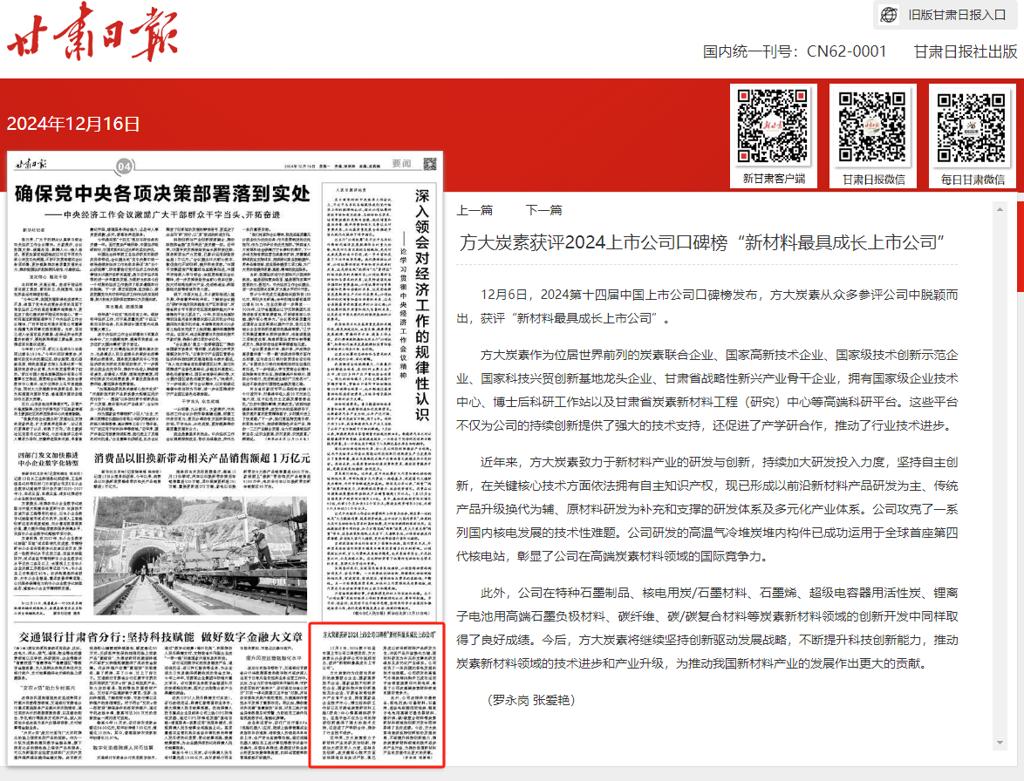
Task: Open the 四部门发文加快推进中小企业数字化转型 article
Action: 48,458
